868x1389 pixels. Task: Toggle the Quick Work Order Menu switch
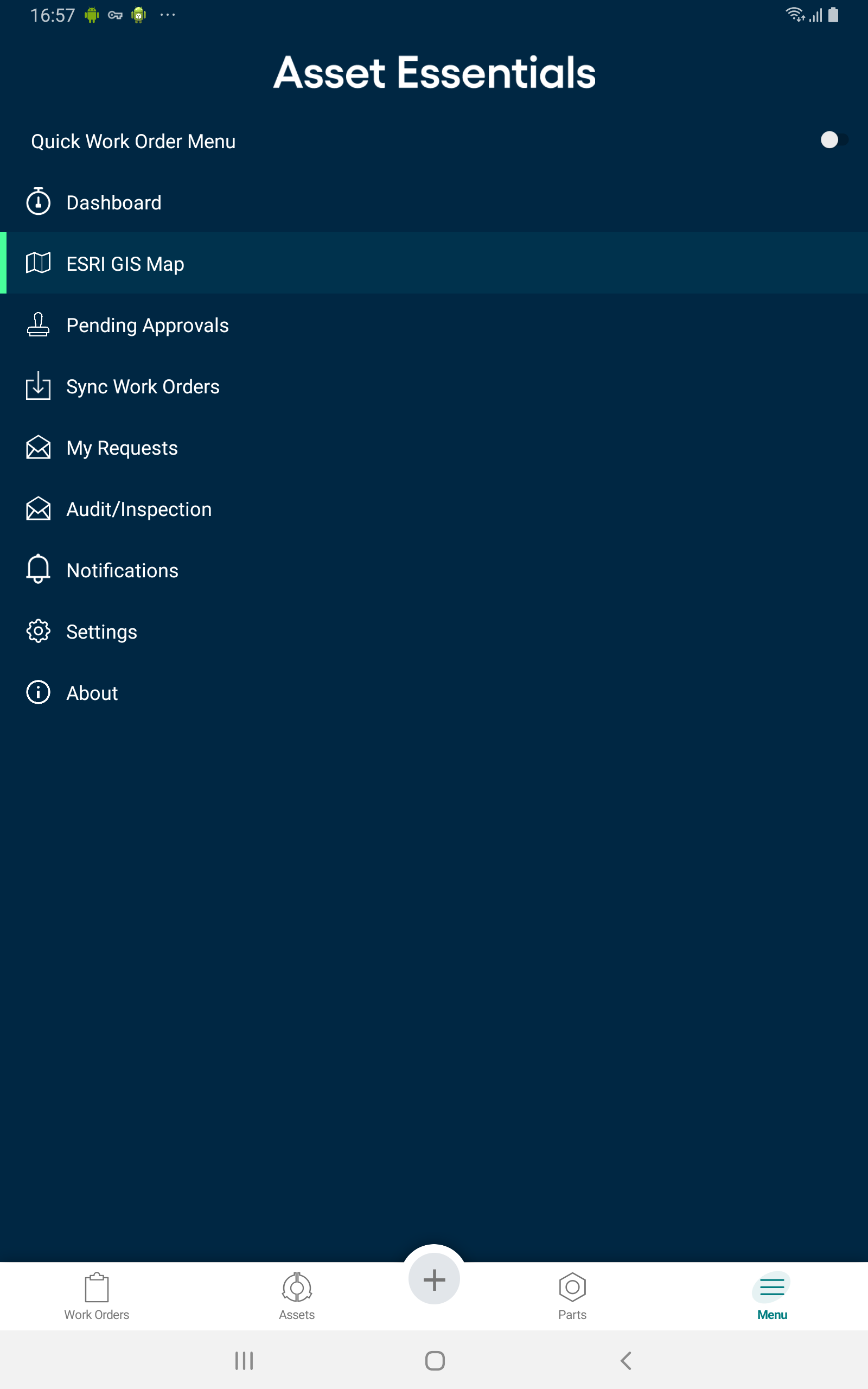834,140
